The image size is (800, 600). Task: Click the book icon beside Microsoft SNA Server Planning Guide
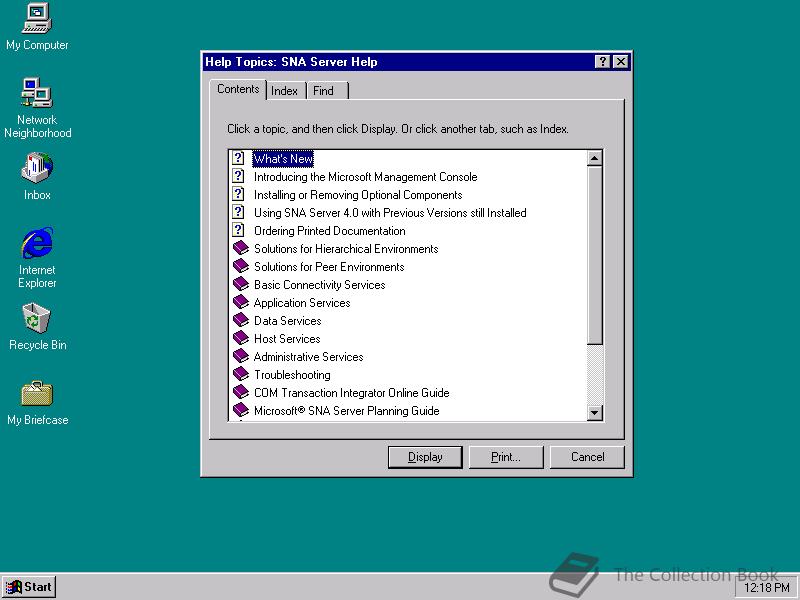(x=241, y=410)
